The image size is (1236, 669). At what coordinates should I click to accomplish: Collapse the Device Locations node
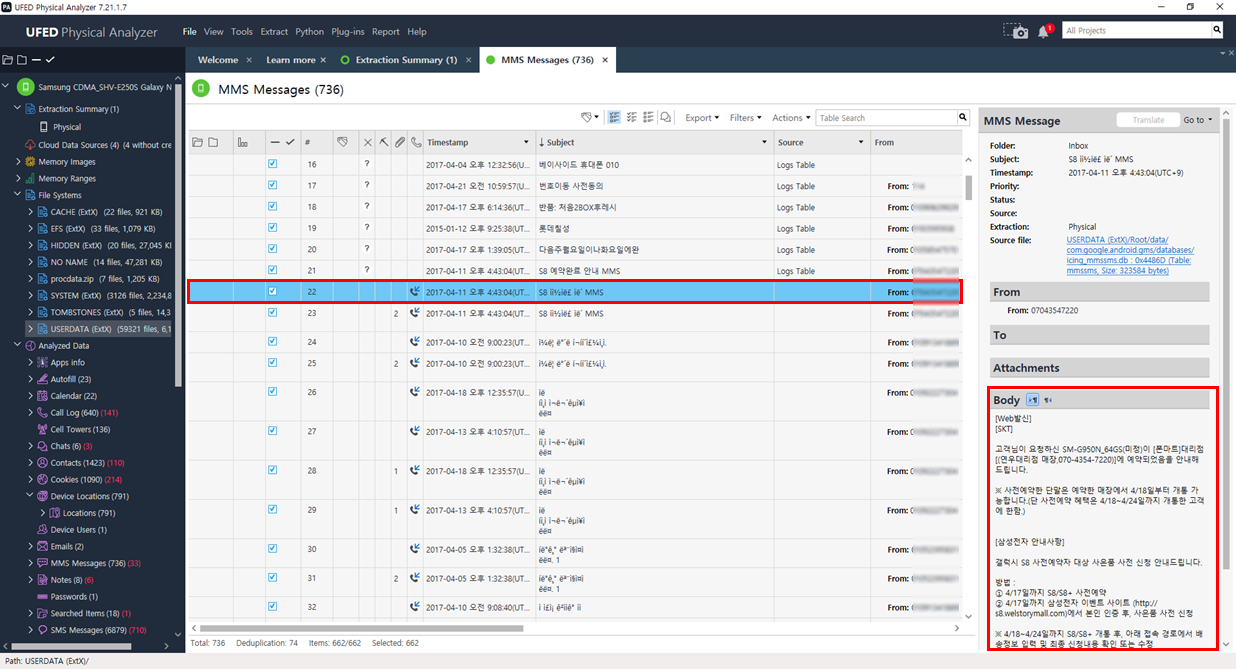pyautogui.click(x=30, y=496)
